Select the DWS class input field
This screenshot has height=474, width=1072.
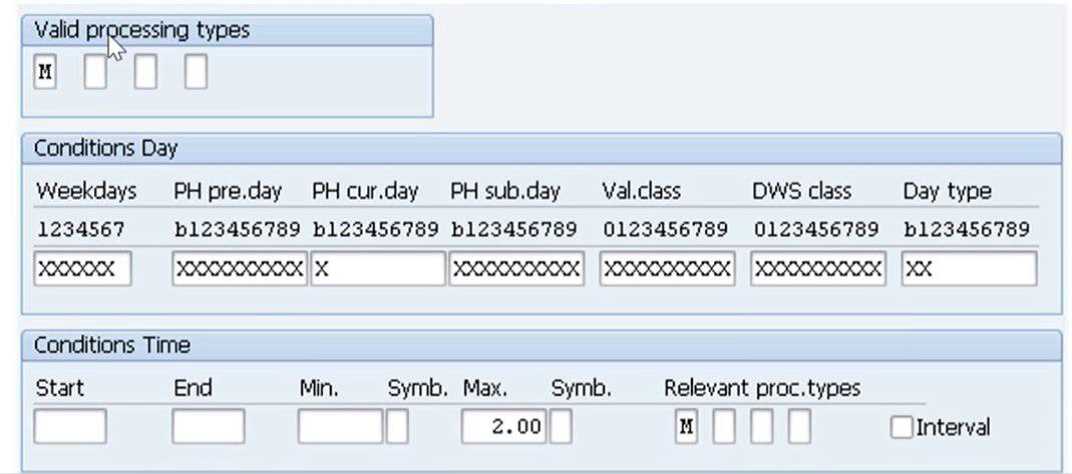point(818,269)
